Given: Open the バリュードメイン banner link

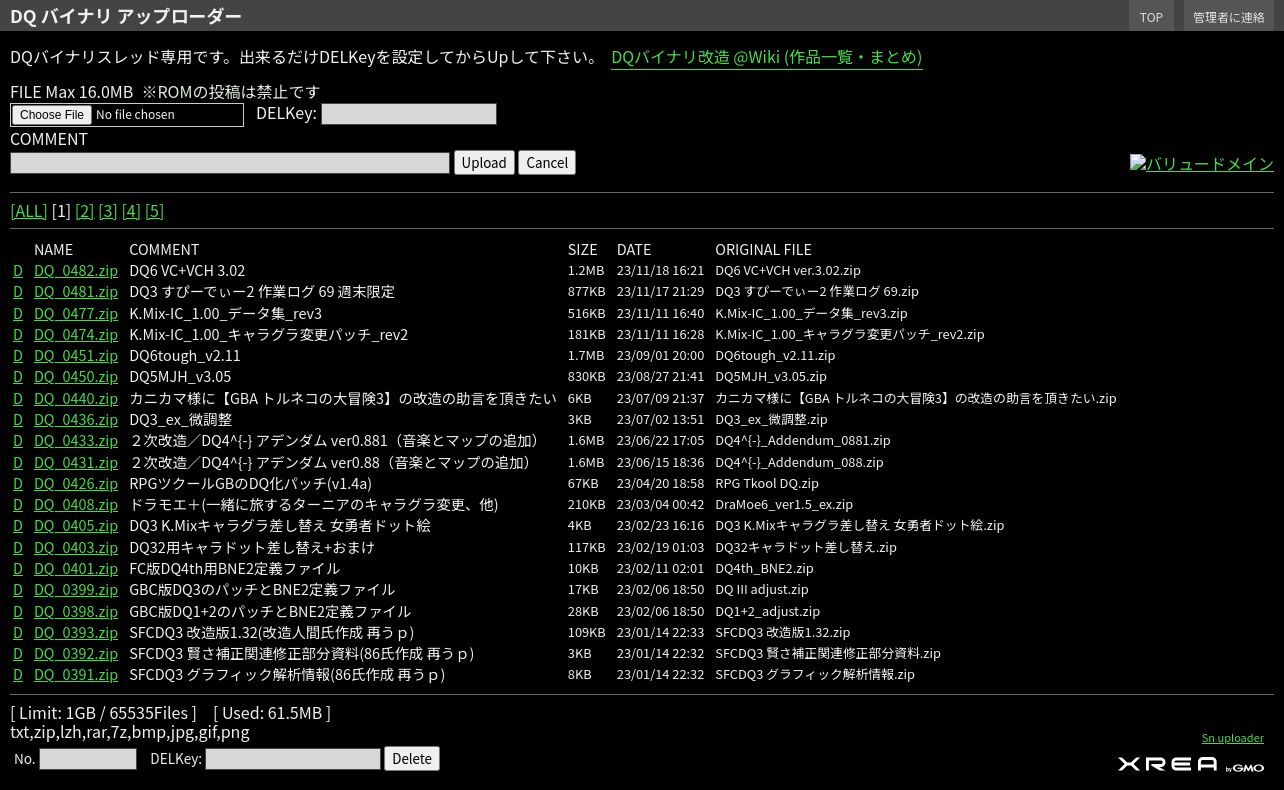Looking at the screenshot, I should (1201, 163).
